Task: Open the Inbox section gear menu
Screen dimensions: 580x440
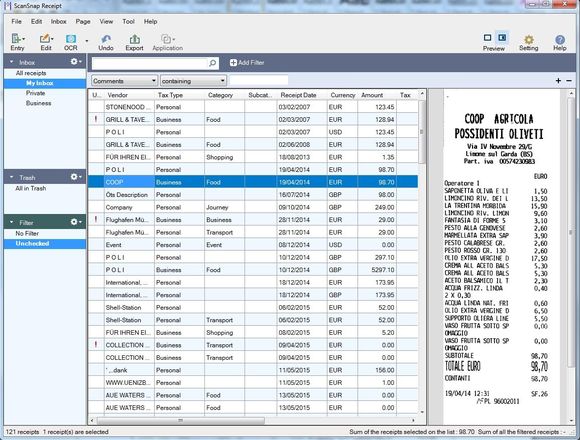Action: 75,61
